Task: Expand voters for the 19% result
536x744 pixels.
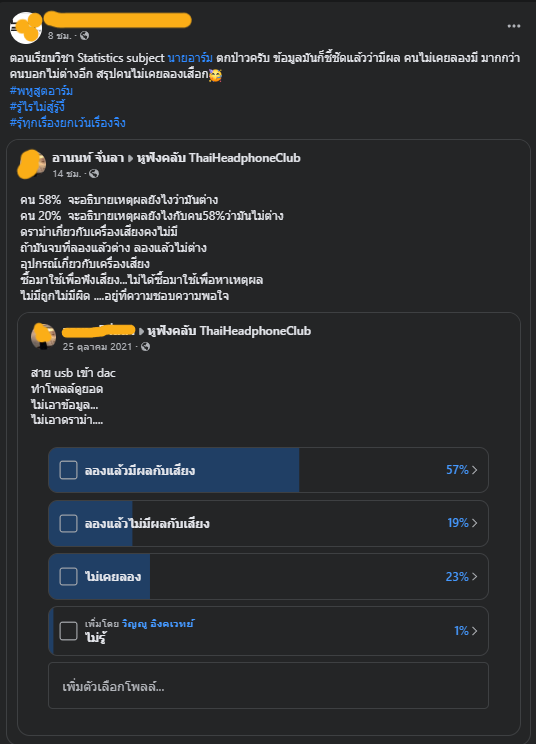Action: [462, 523]
